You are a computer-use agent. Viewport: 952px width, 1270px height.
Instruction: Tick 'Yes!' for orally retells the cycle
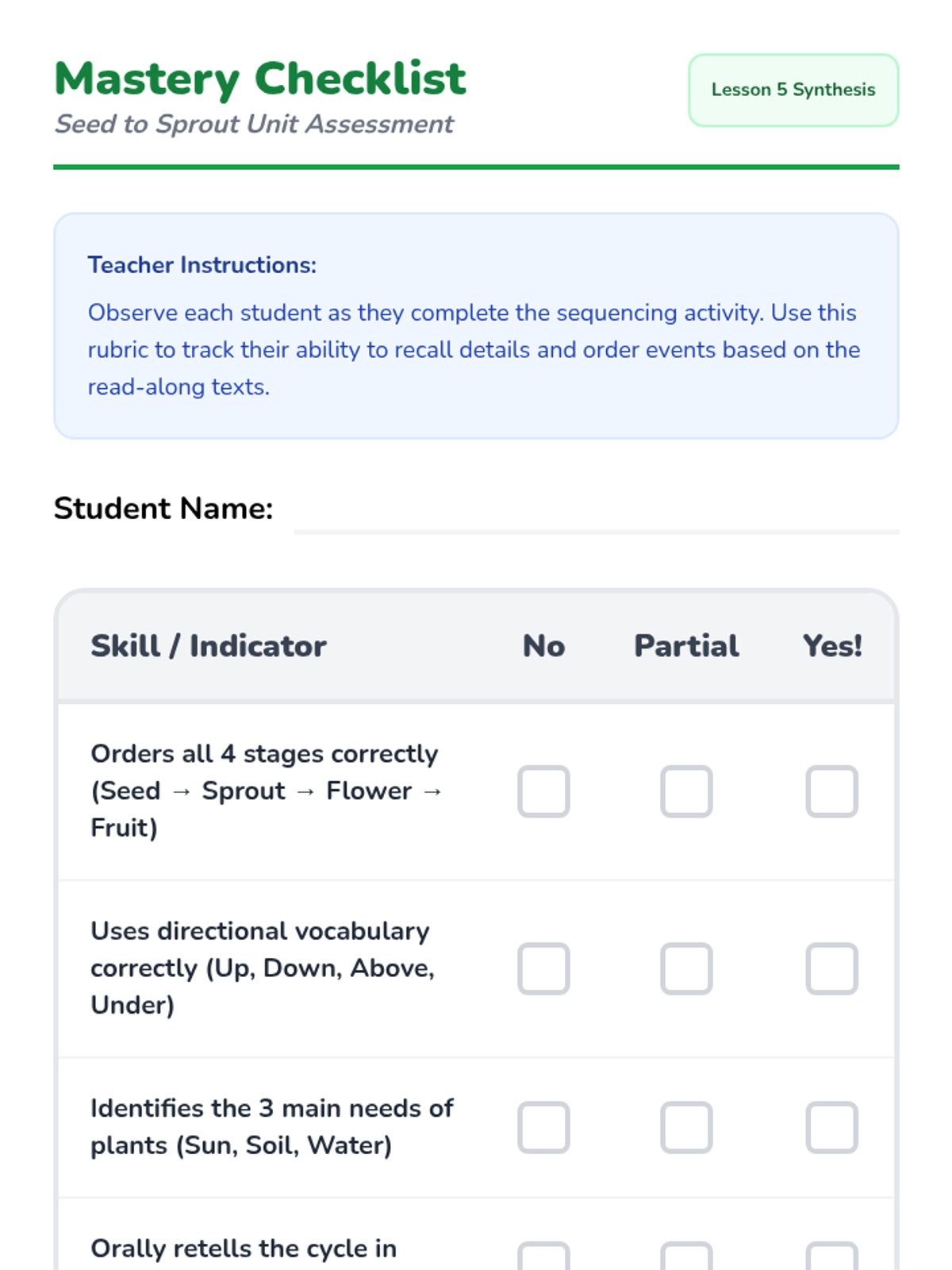click(x=831, y=1258)
